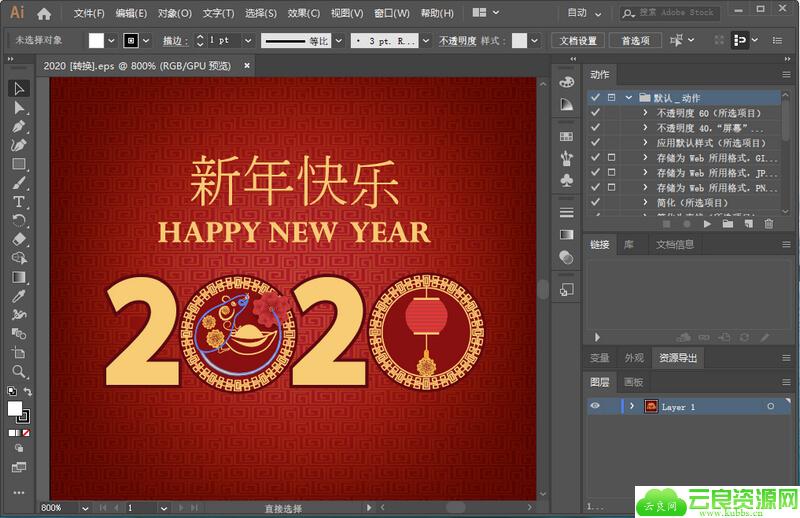Click the Layer 1 thumbnail
The height and width of the screenshot is (518, 800).
pyautogui.click(x=651, y=406)
